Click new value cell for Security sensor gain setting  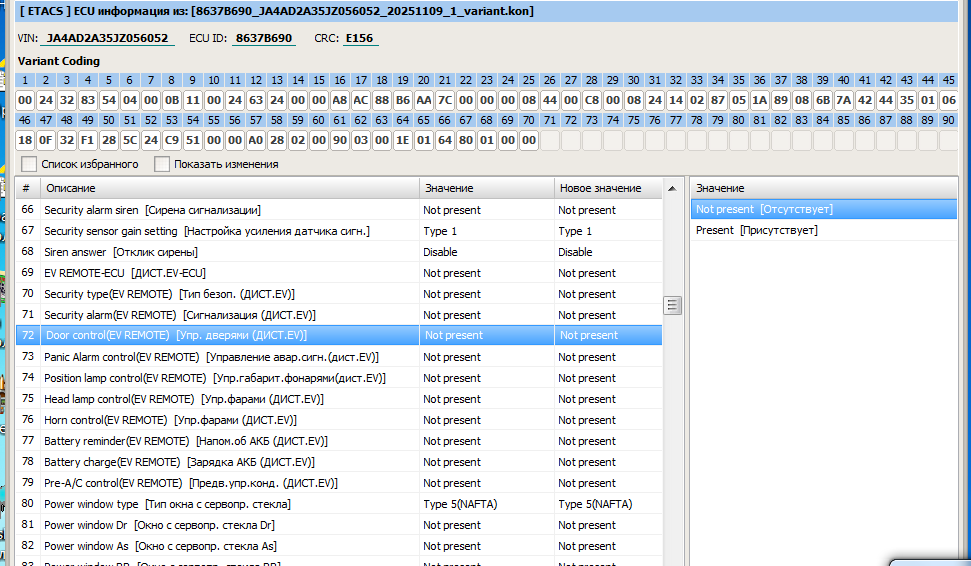(x=606, y=231)
